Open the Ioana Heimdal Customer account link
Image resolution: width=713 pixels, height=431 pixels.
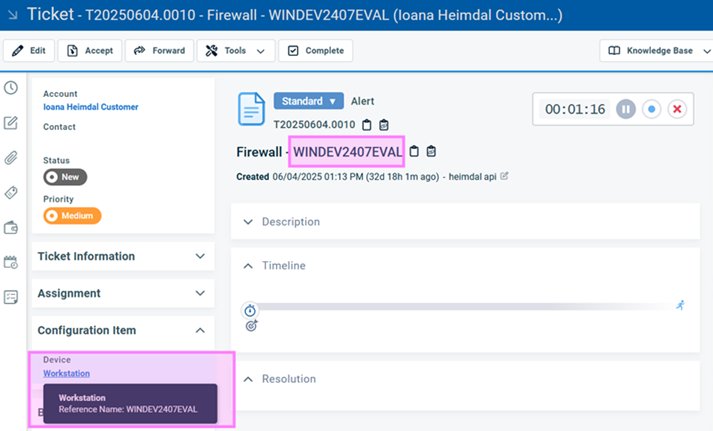pos(90,107)
